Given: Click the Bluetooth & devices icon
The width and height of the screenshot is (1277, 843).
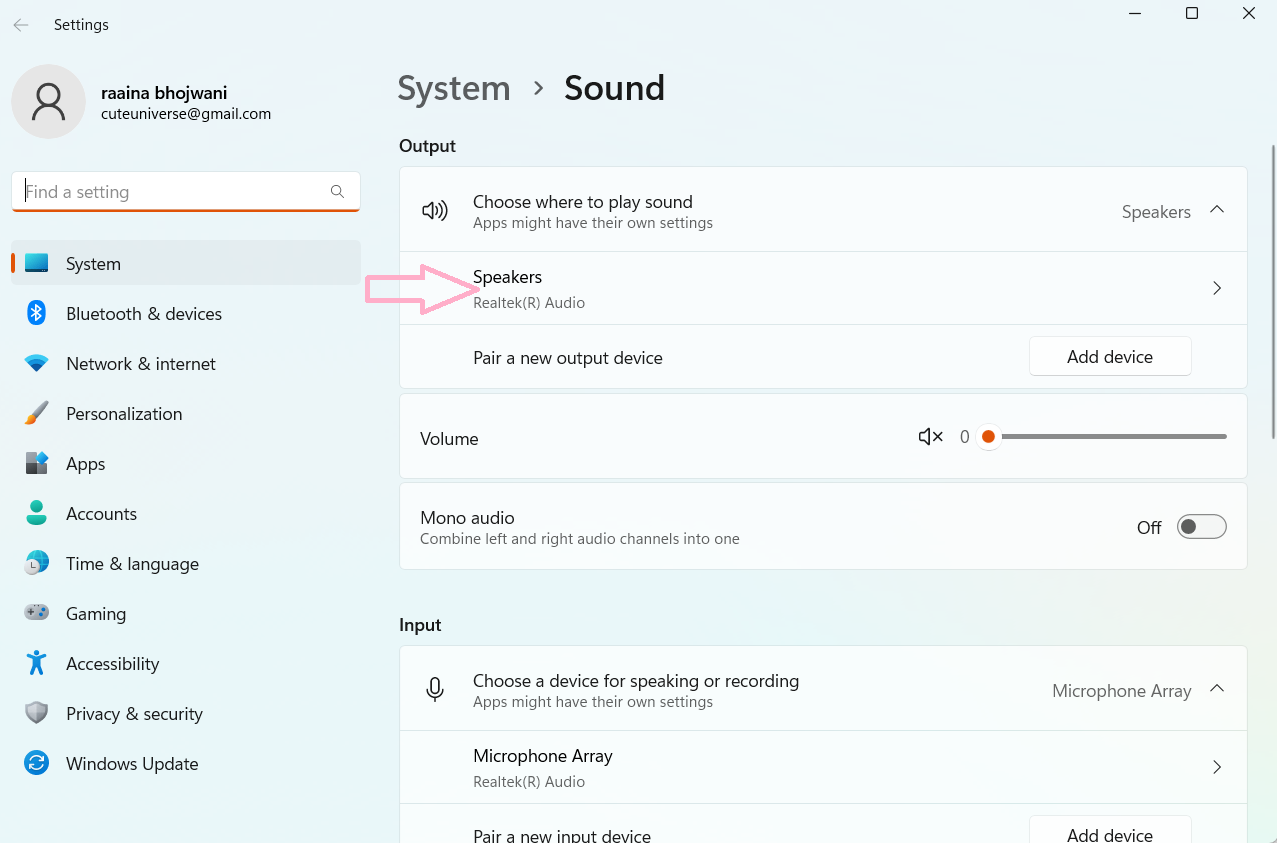Looking at the screenshot, I should tap(37, 314).
